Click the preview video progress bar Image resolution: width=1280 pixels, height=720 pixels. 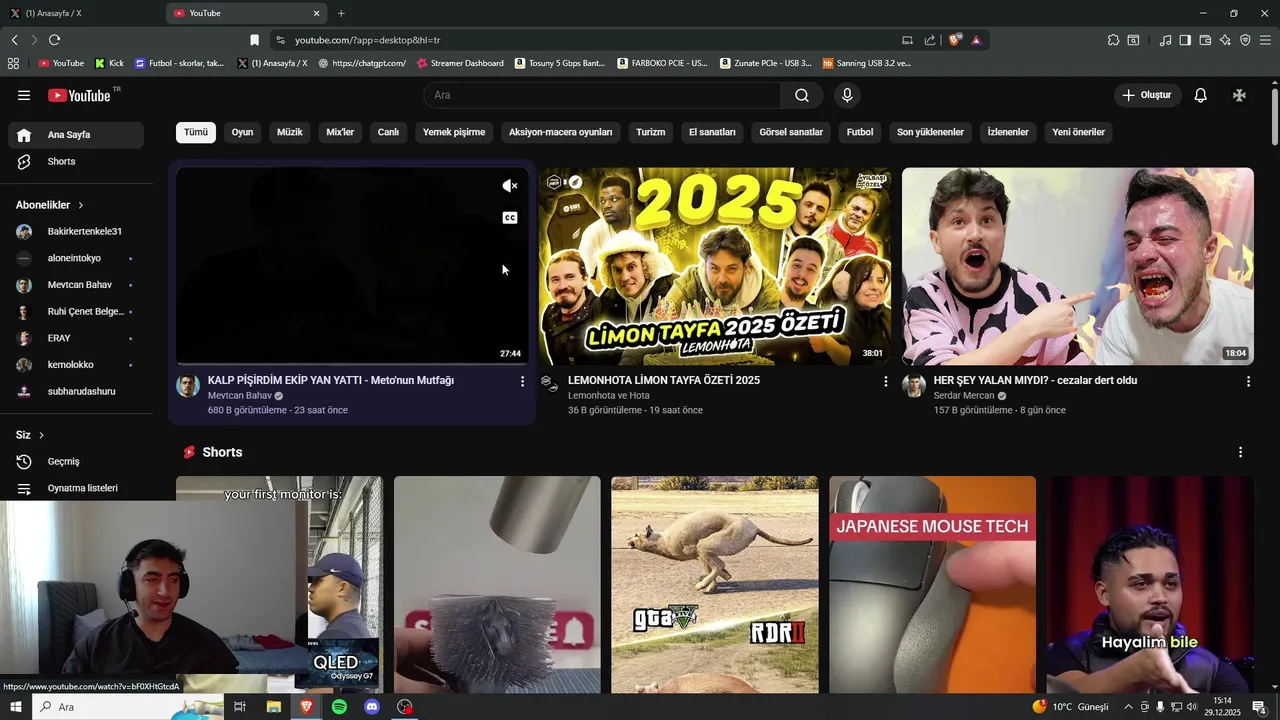pos(352,364)
